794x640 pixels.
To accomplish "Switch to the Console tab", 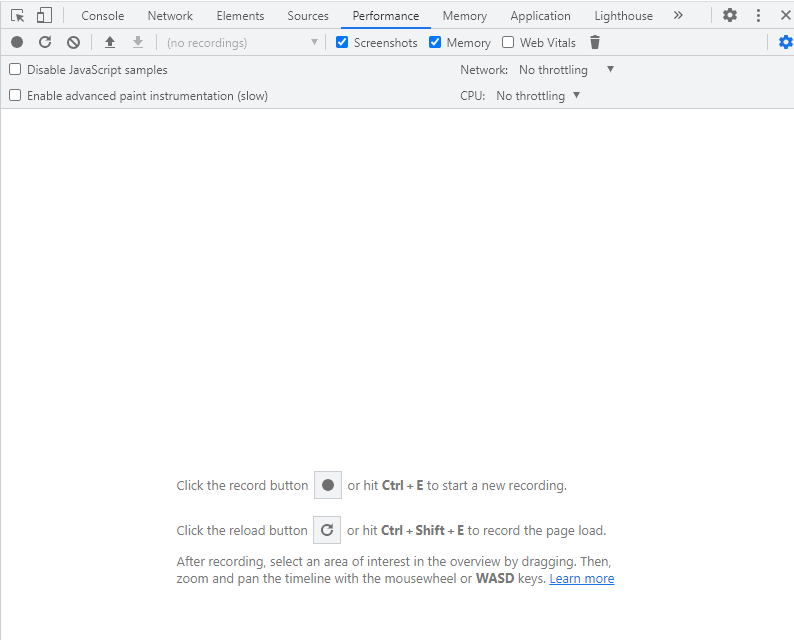I will 103,16.
